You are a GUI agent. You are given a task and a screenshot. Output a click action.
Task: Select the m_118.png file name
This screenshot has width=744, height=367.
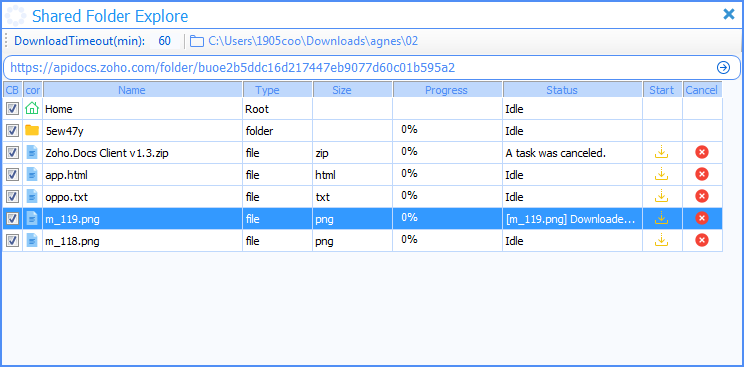tap(72, 241)
